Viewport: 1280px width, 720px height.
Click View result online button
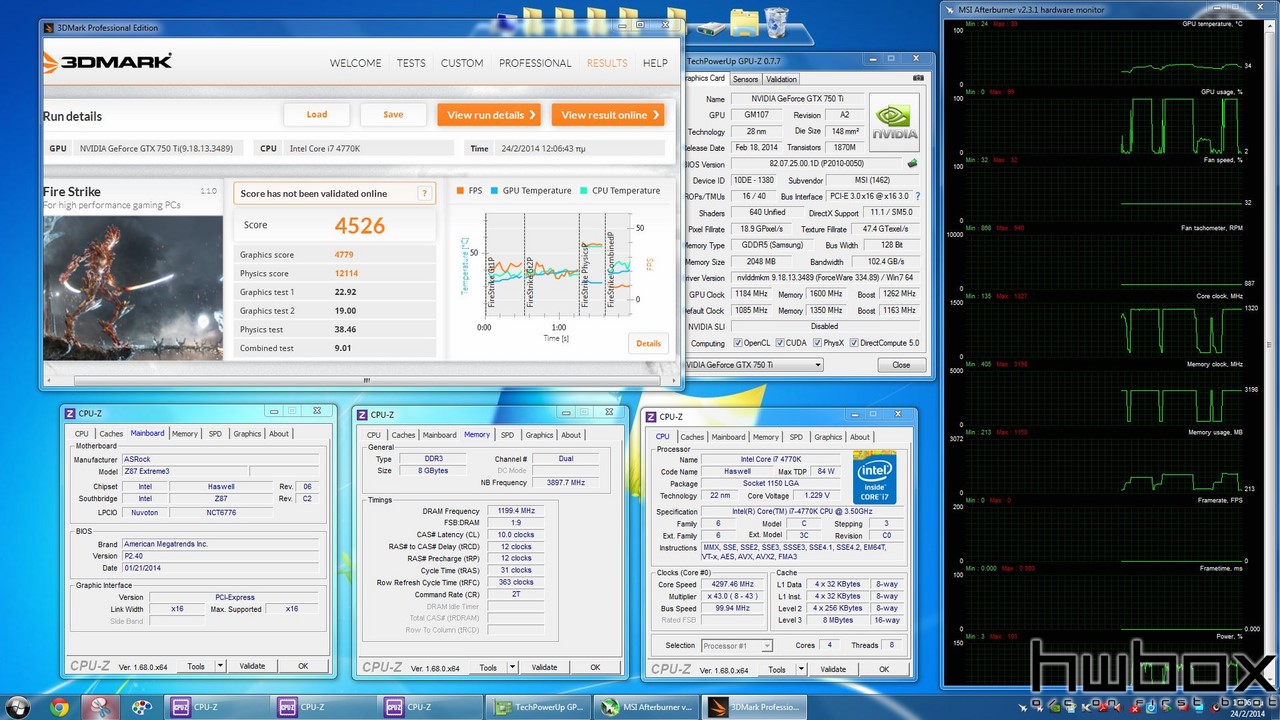tap(607, 115)
